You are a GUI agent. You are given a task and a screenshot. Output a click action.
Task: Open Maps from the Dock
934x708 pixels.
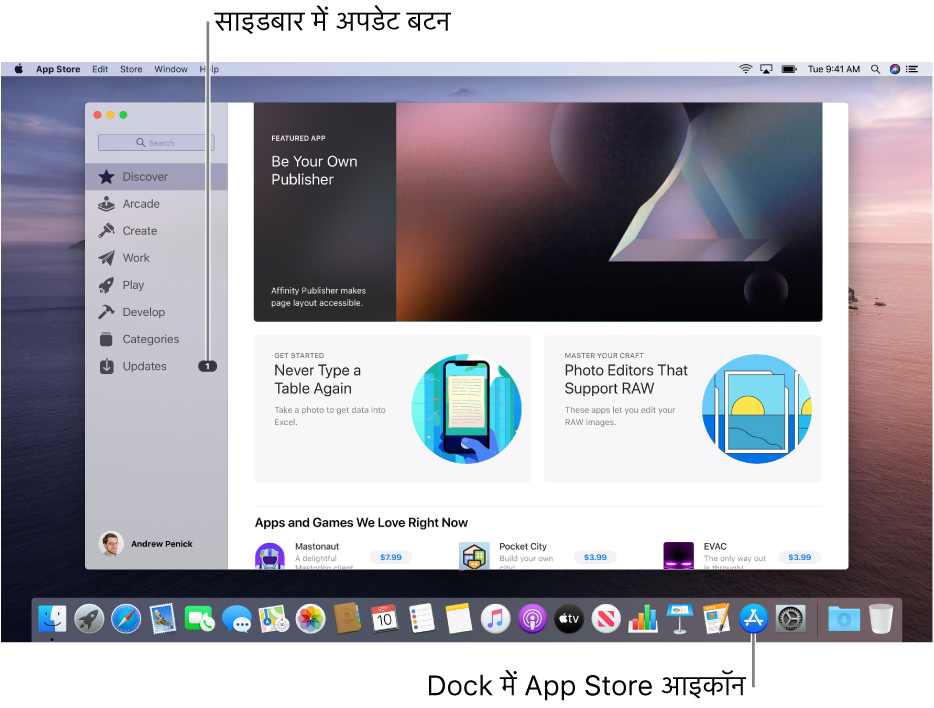[273, 619]
